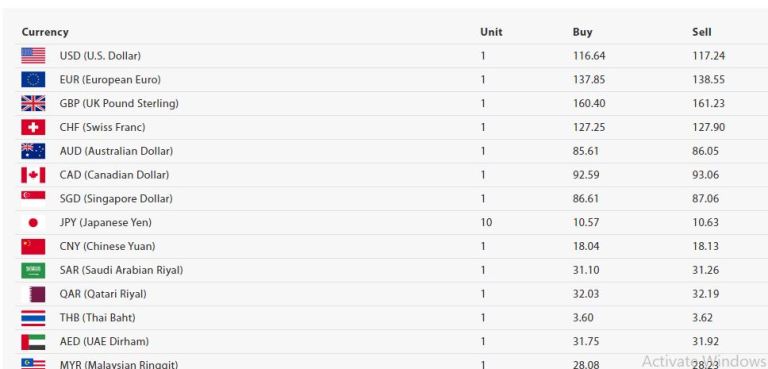Select the UK Union Jack flag icon
The height and width of the screenshot is (369, 768).
coord(33,103)
